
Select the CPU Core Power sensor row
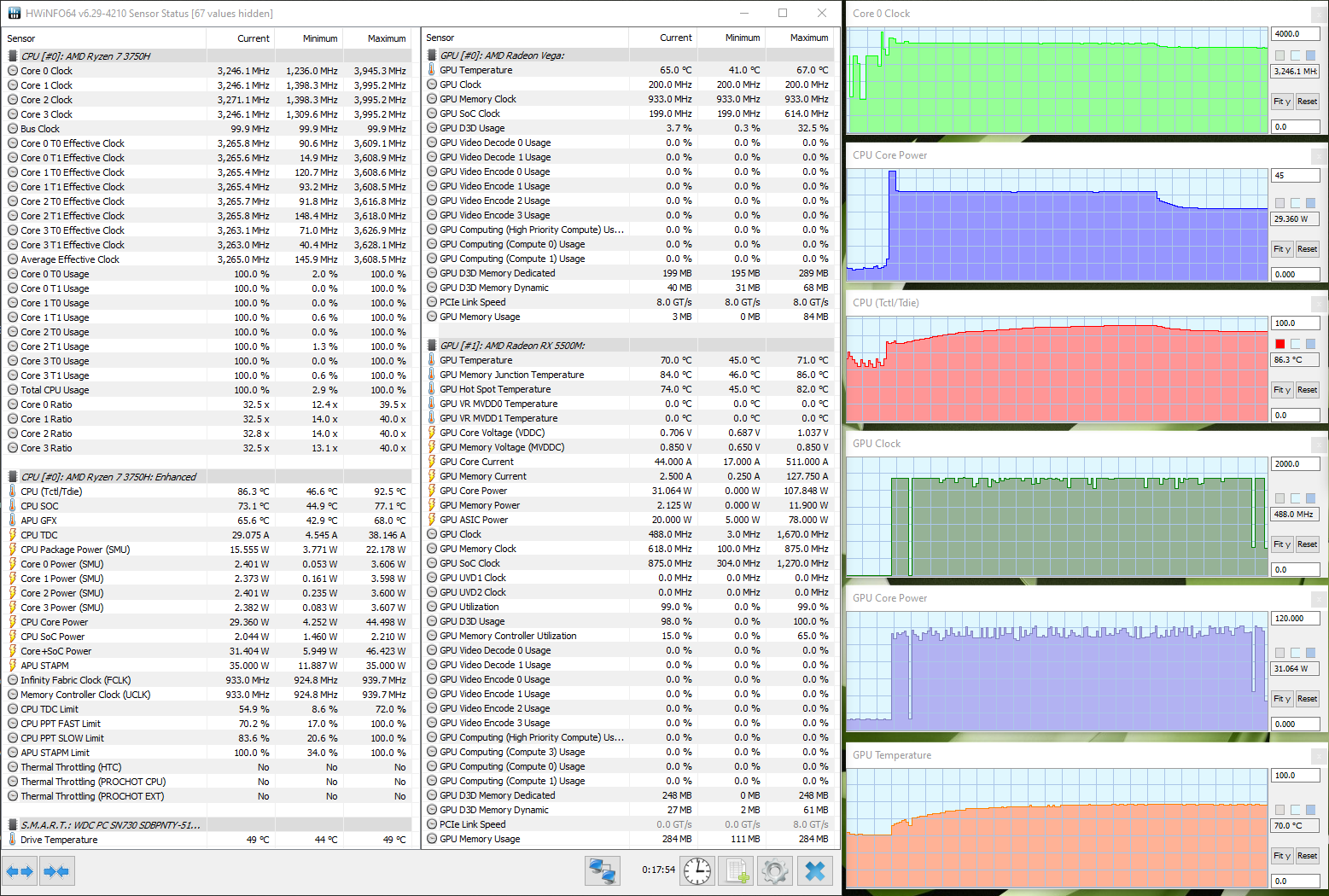pyautogui.click(x=207, y=622)
